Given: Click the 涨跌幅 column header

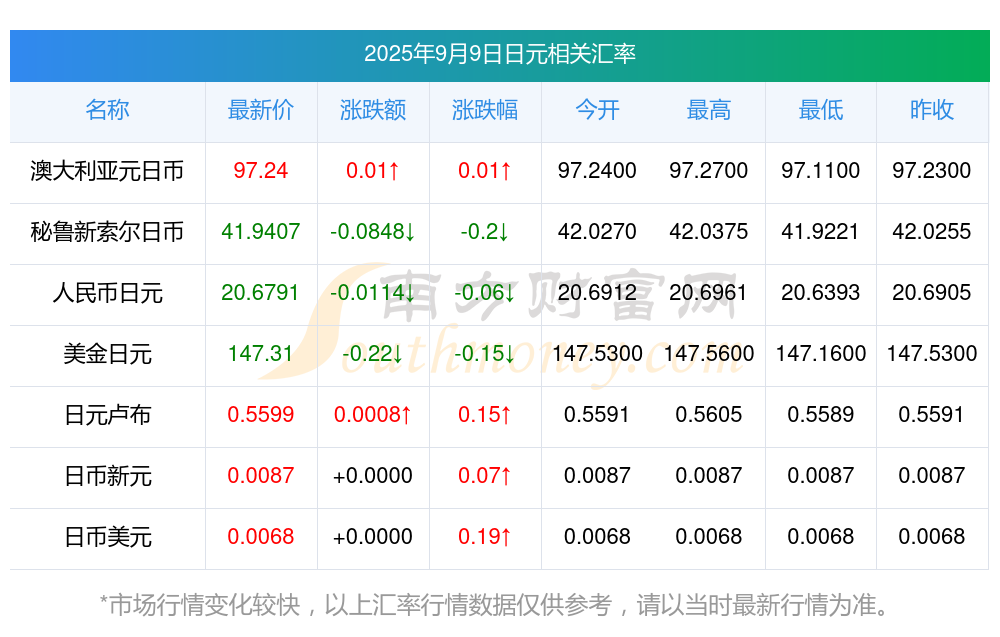Looking at the screenshot, I should coord(485,110).
